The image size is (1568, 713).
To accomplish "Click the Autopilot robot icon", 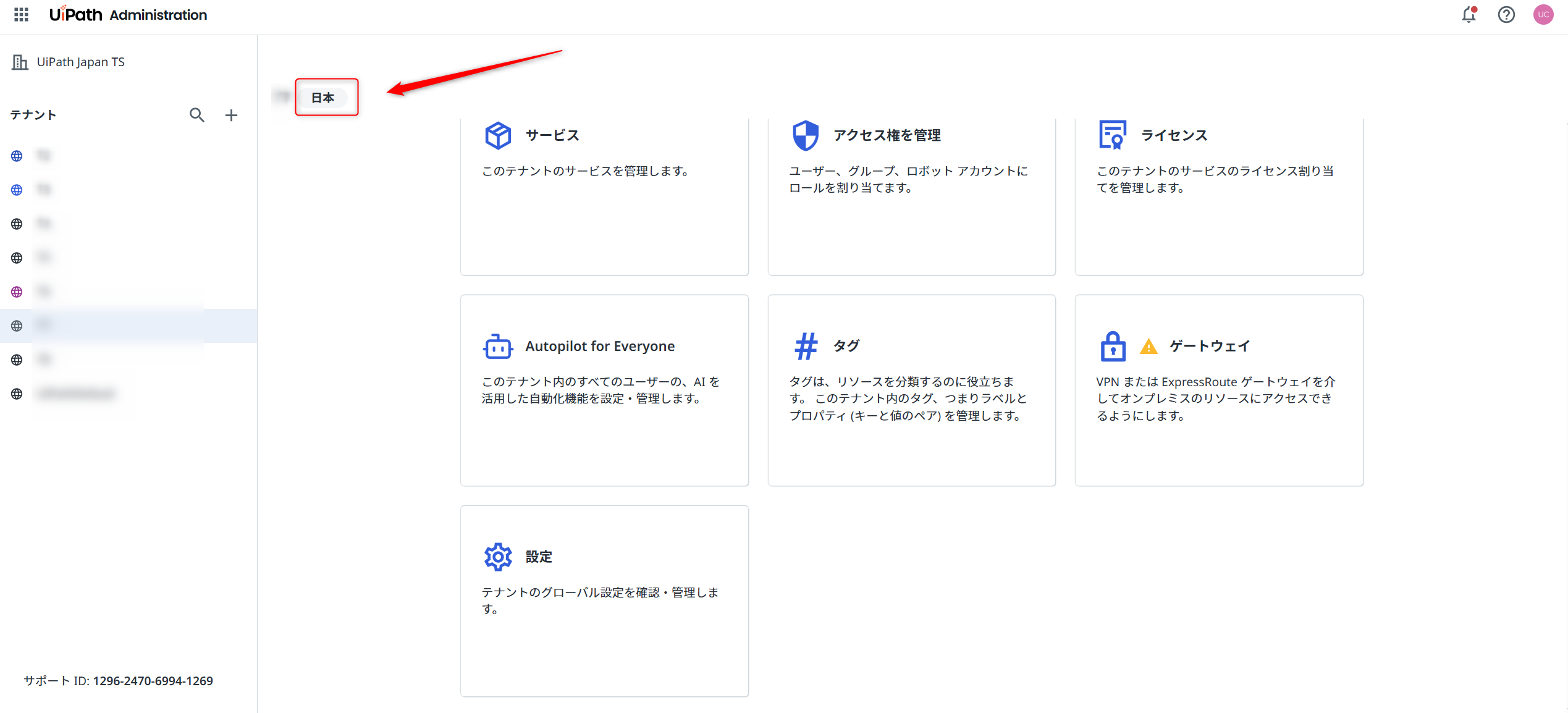I will [x=498, y=347].
